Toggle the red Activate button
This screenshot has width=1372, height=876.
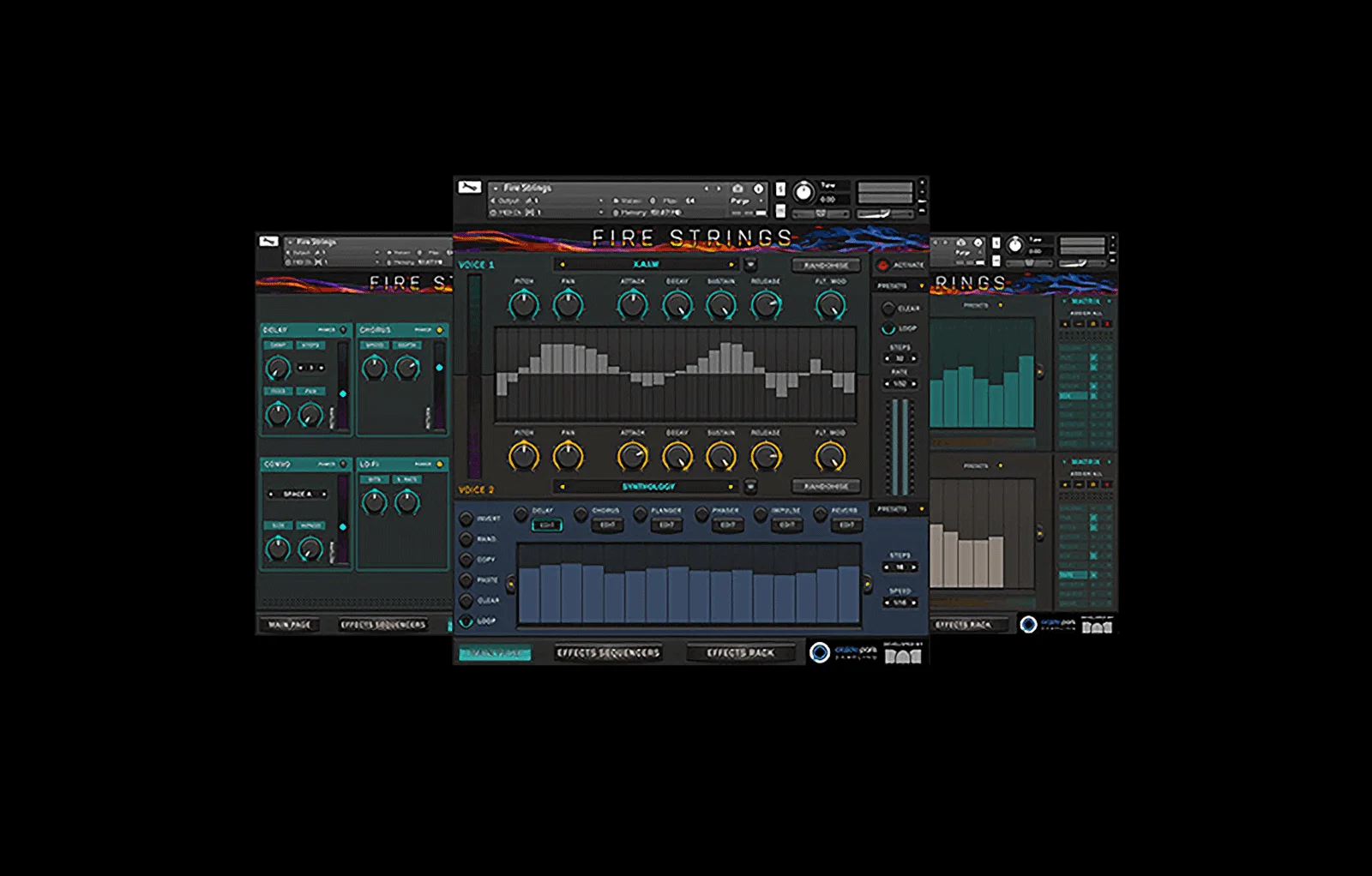(883, 266)
